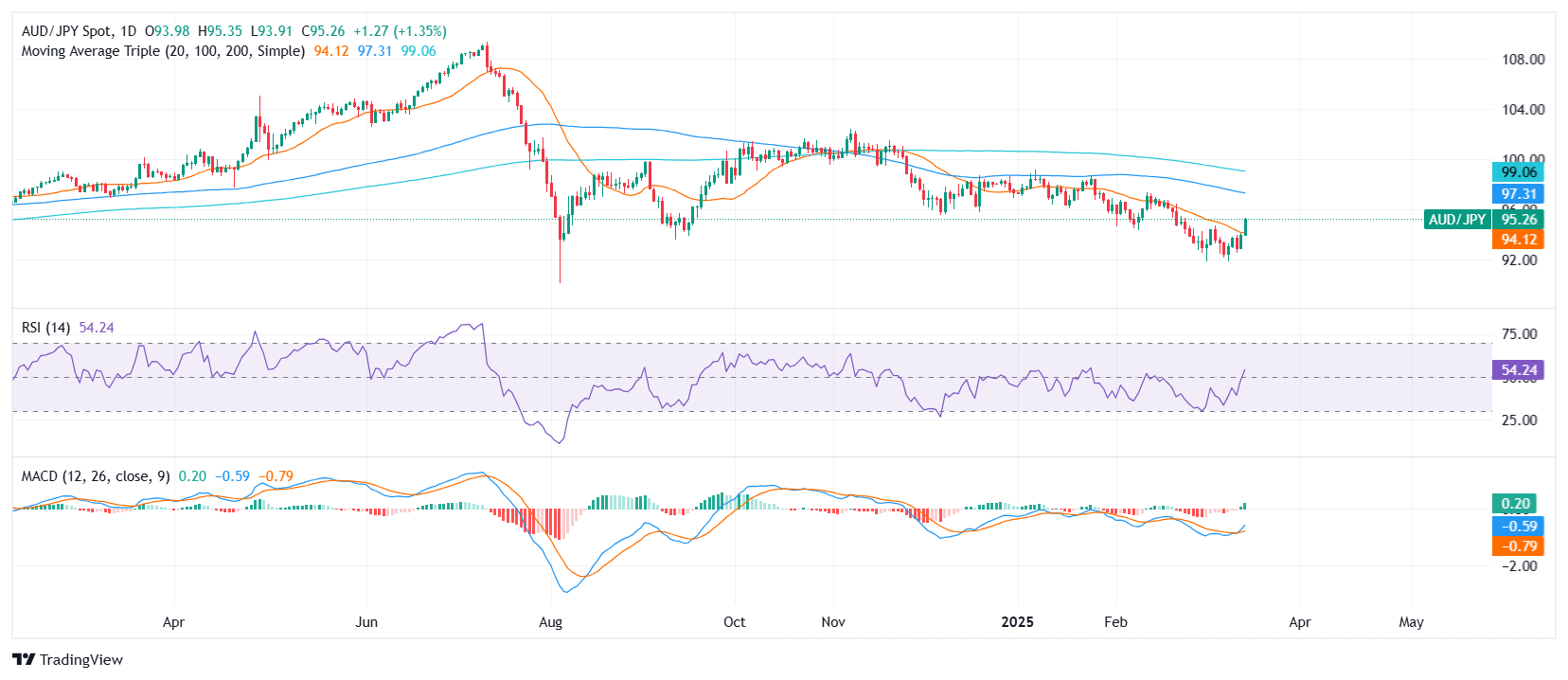The height and width of the screenshot is (680, 1568).
Task: Open the RSI (14) indicator legend
Action: pyautogui.click(x=46, y=328)
